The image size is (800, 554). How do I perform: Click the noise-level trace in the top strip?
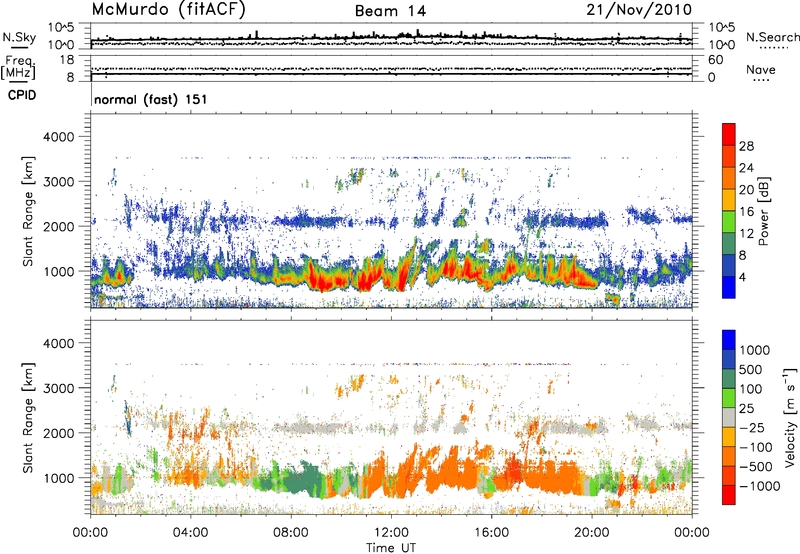click(x=391, y=38)
